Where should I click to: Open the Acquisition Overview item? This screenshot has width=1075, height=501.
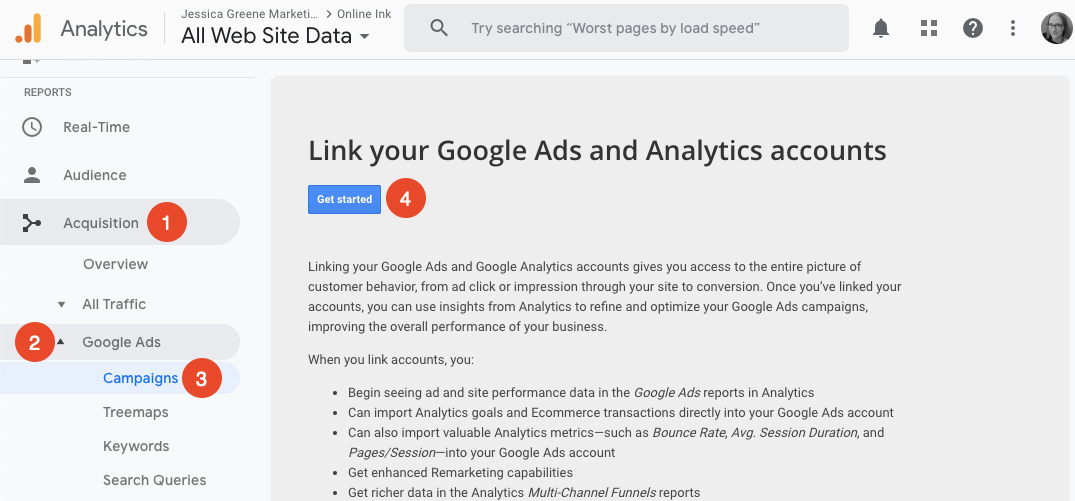click(x=115, y=265)
